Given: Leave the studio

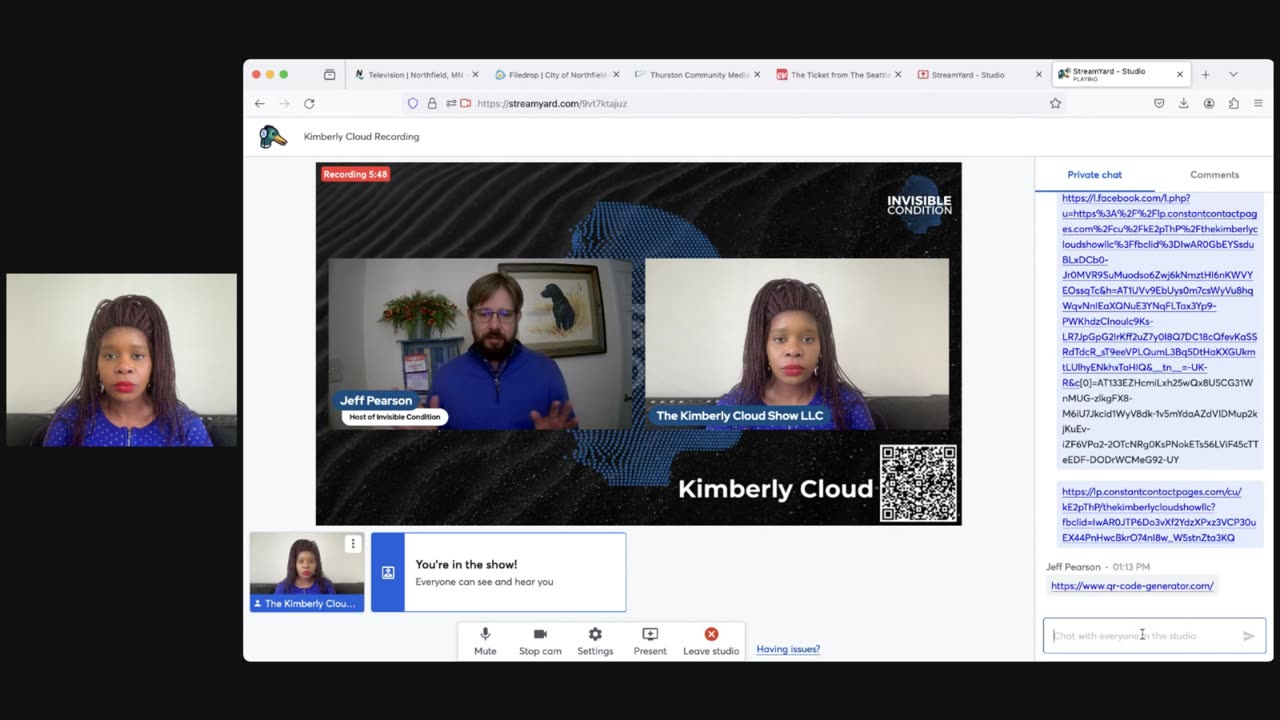Looking at the screenshot, I should [711, 641].
